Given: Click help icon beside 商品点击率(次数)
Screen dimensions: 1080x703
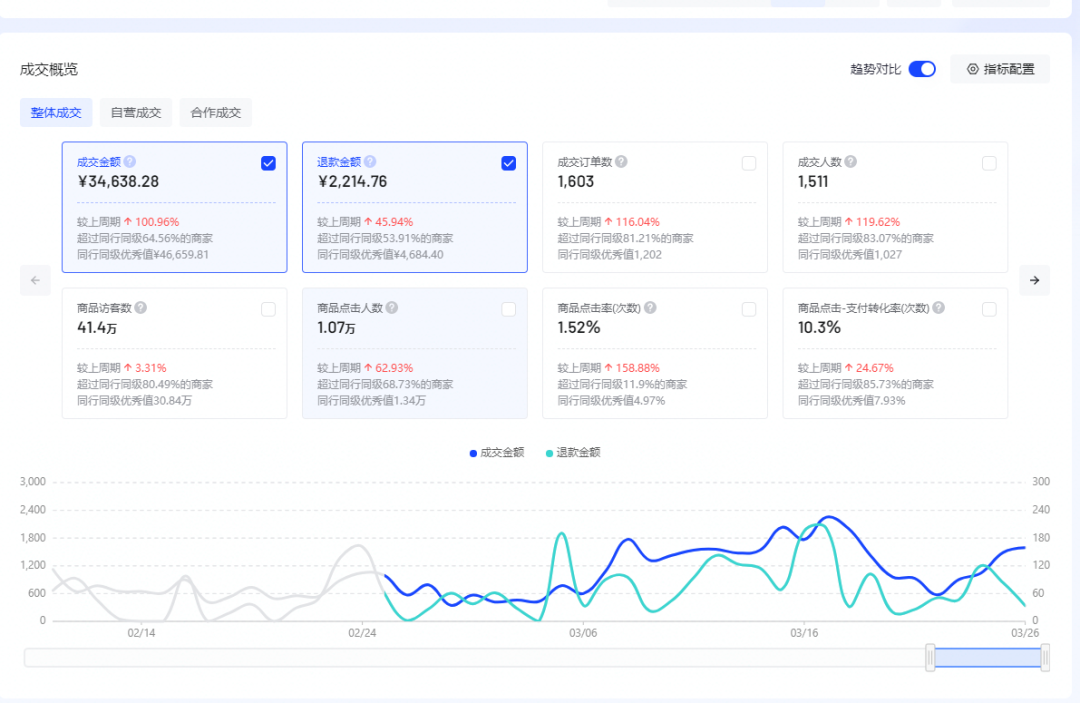Looking at the screenshot, I should coord(650,308).
